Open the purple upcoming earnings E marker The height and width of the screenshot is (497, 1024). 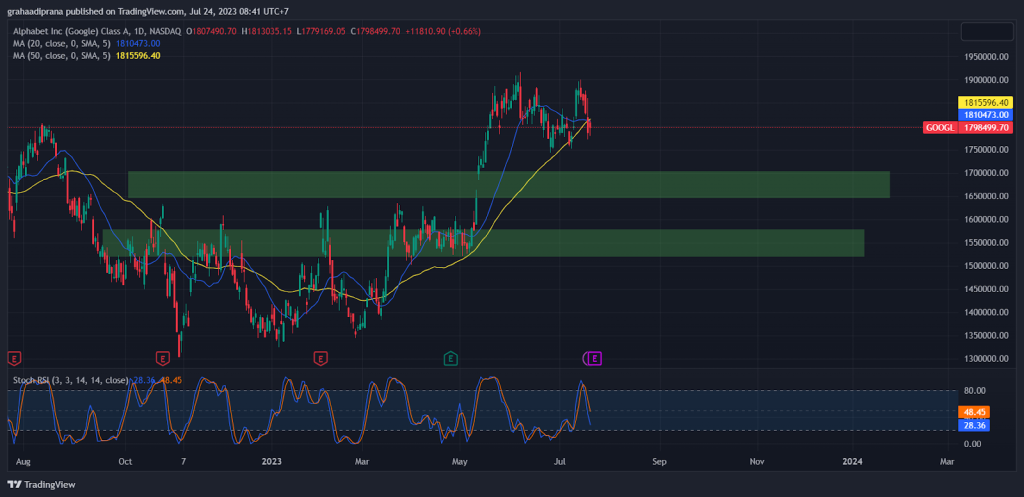(x=594, y=357)
